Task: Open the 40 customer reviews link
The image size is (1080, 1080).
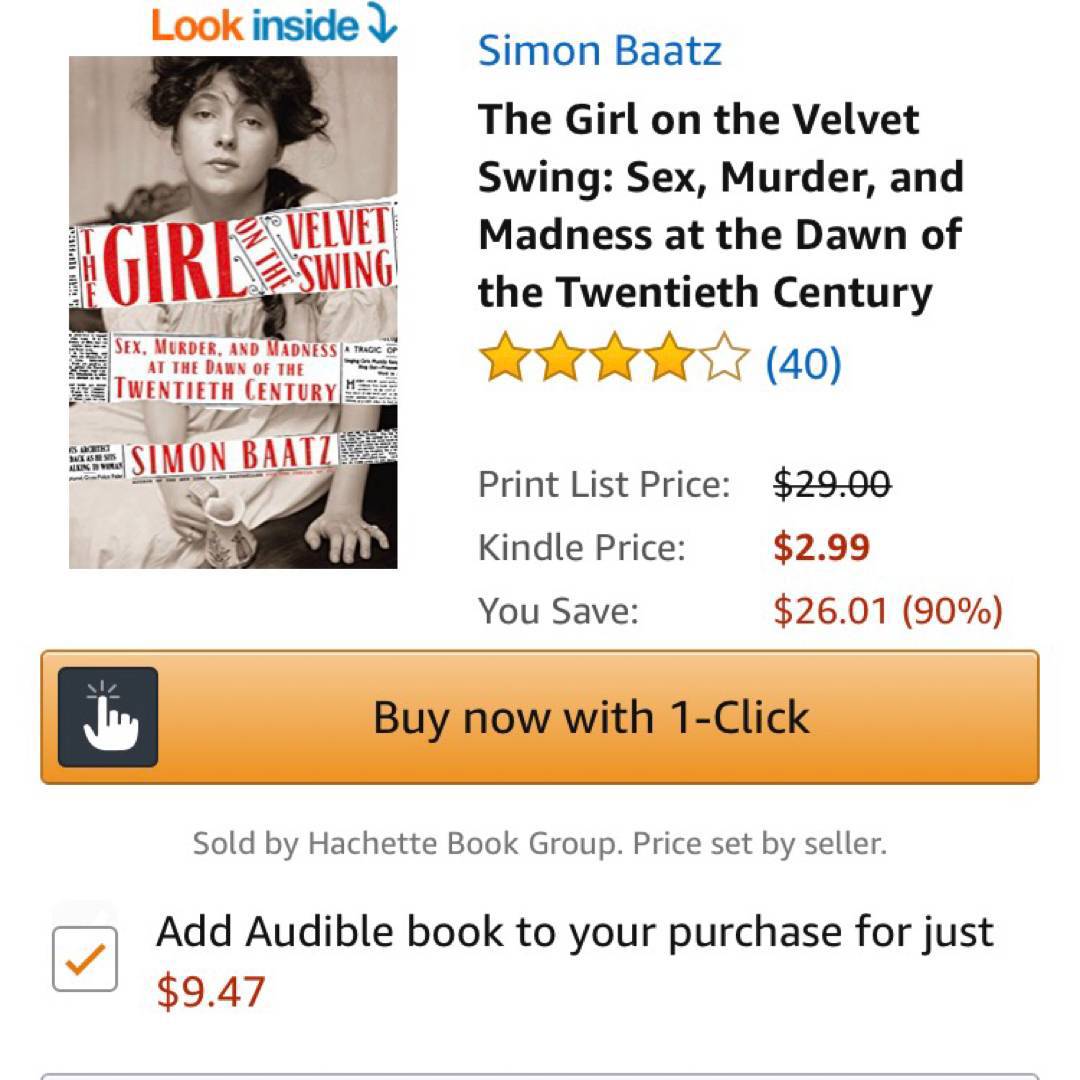Action: pos(803,363)
